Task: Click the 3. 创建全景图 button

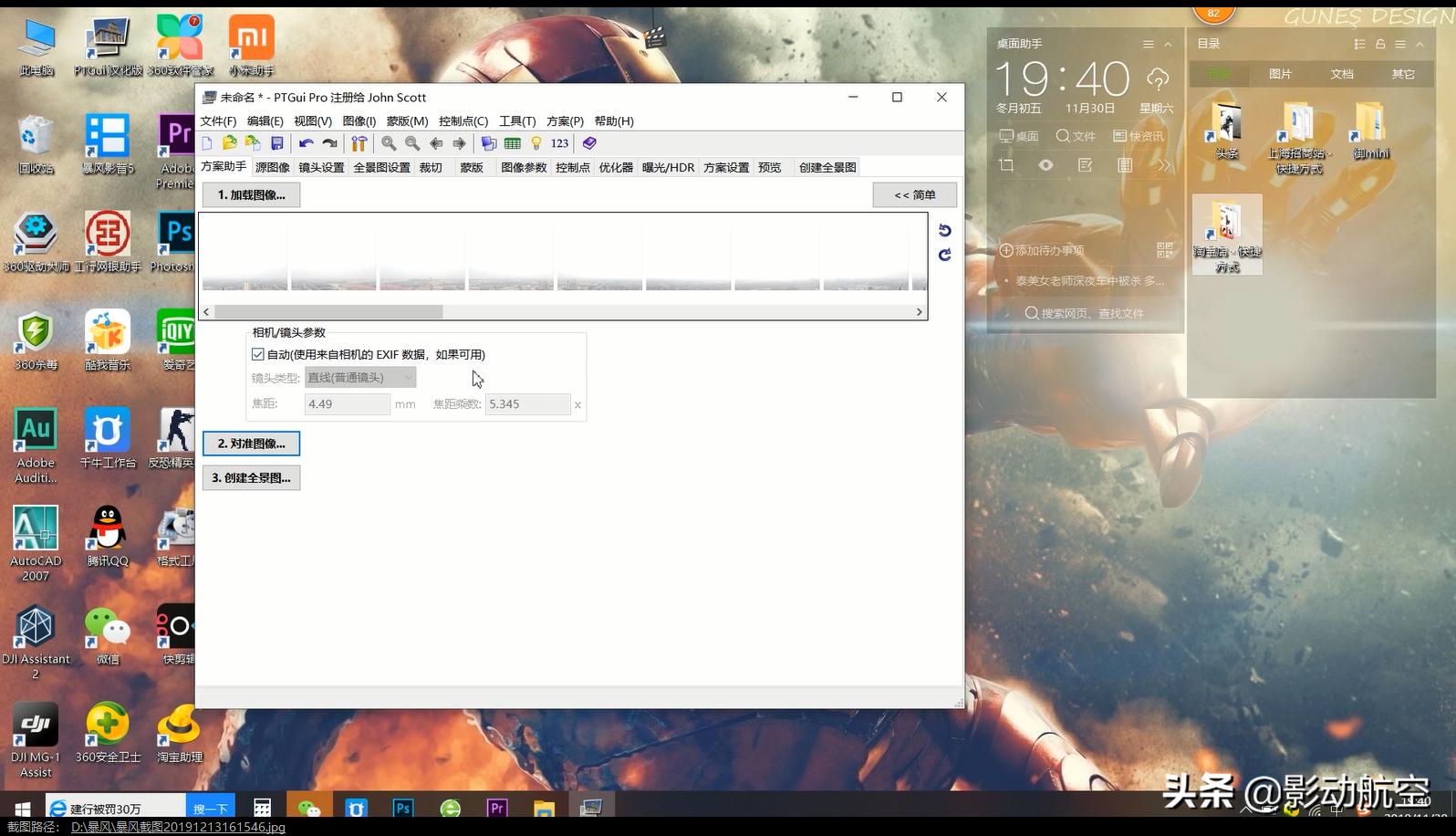Action: pos(251,477)
